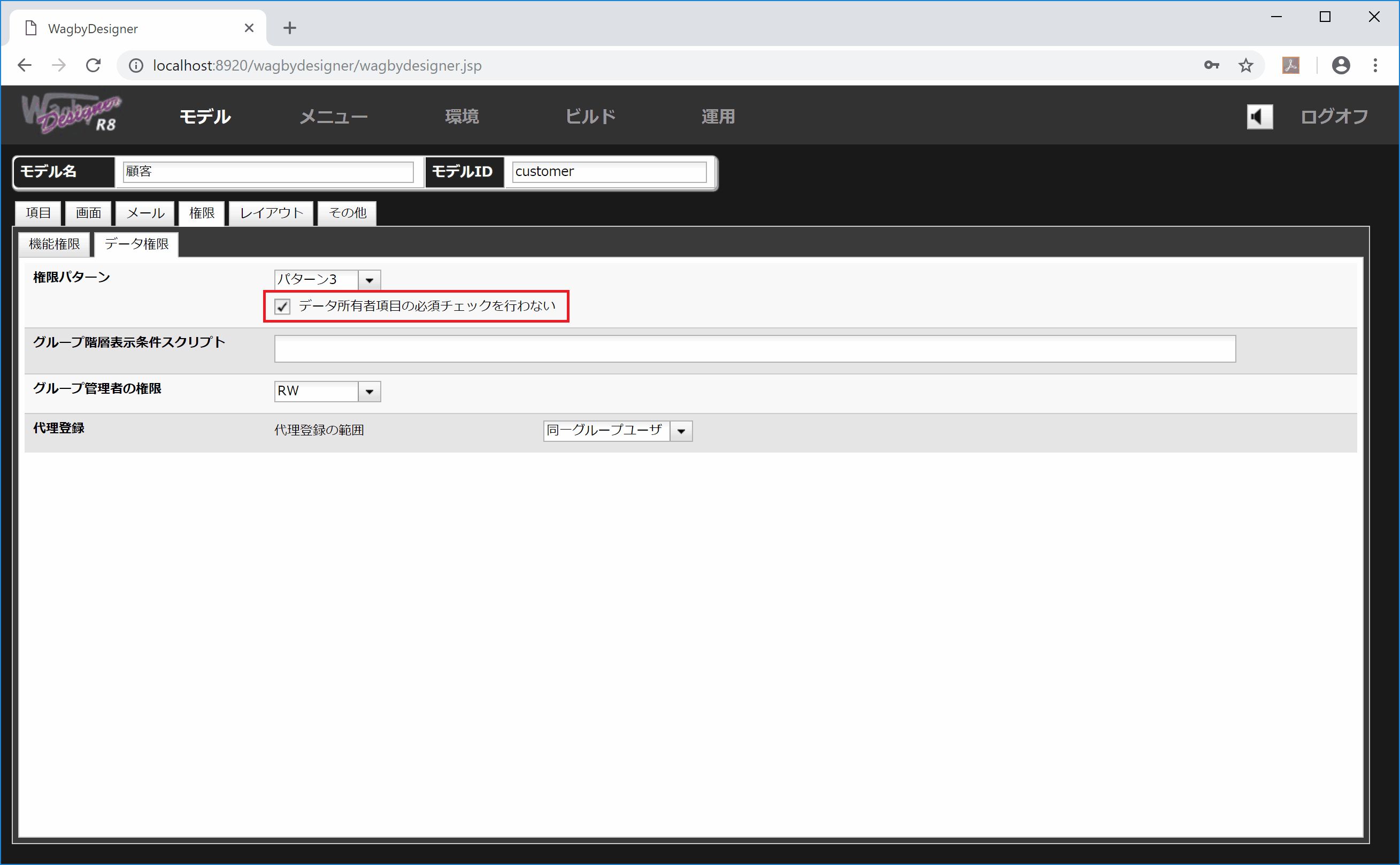1400x865 pixels.
Task: Click the PDF extension icon
Action: click(1290, 65)
